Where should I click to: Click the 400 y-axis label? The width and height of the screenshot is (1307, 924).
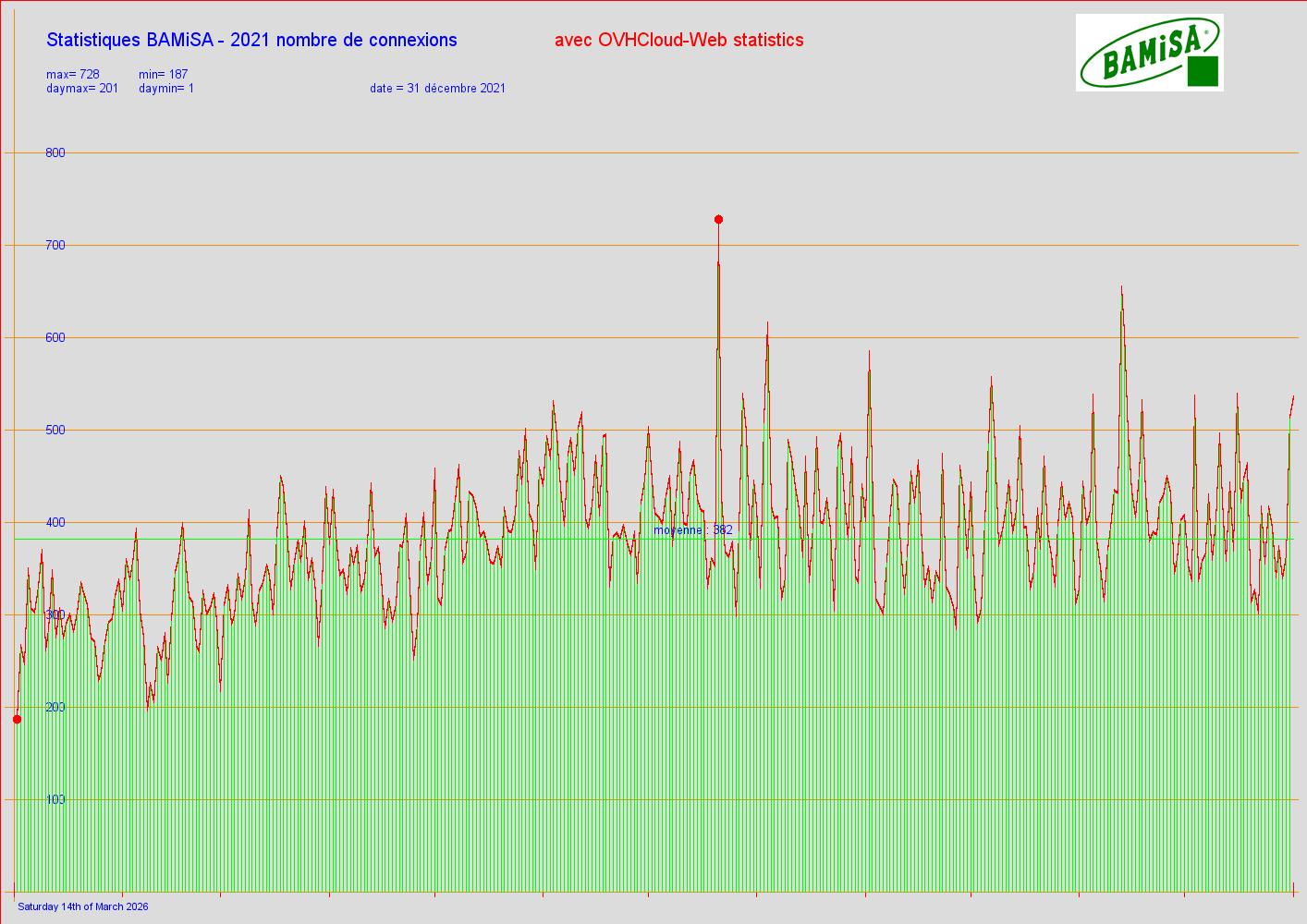click(x=55, y=522)
